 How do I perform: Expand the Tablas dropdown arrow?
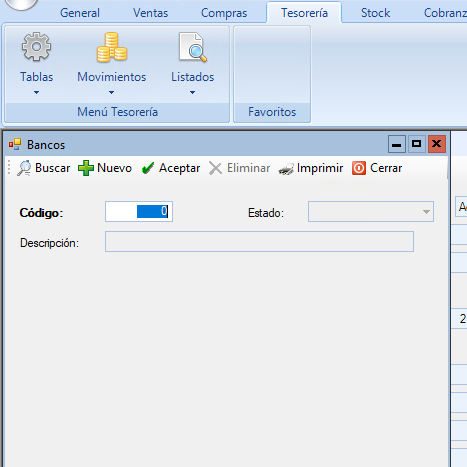pyautogui.click(x=36, y=93)
